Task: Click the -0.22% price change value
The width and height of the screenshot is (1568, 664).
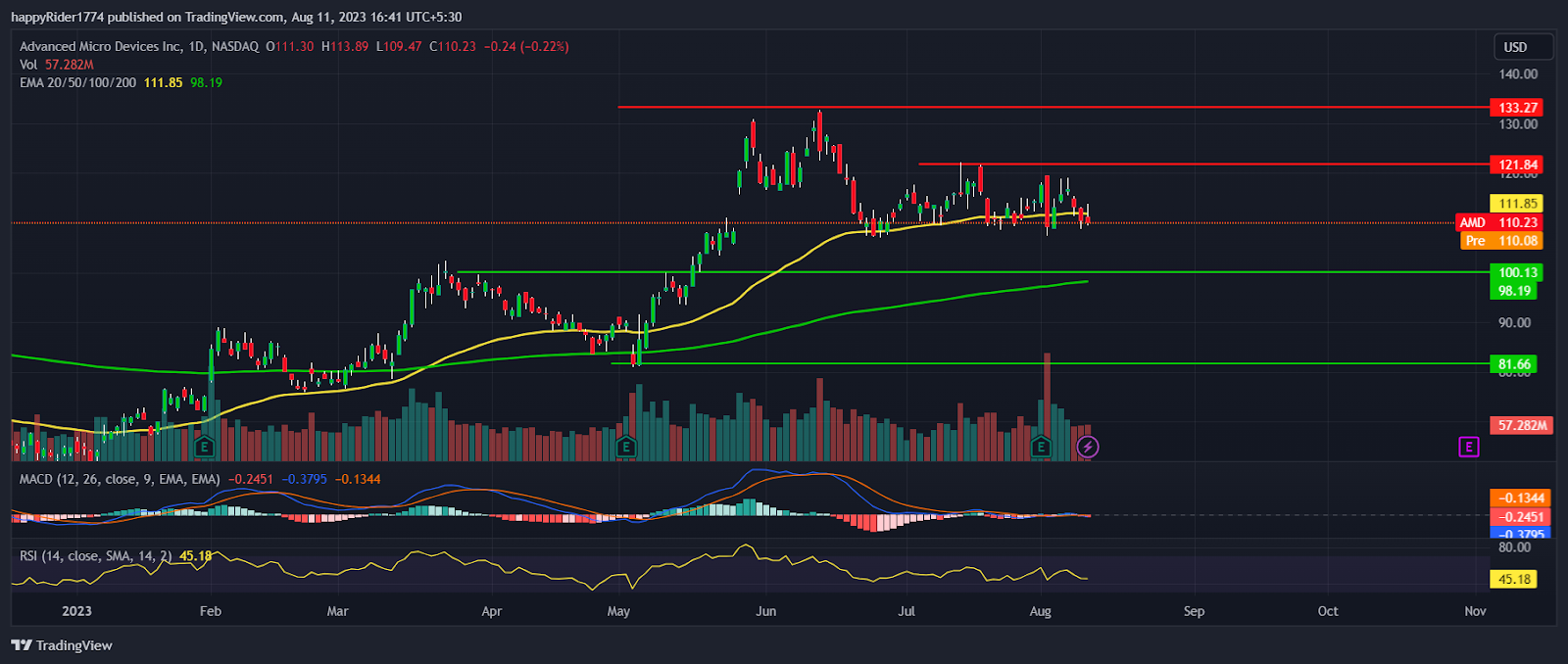Action: [545, 46]
